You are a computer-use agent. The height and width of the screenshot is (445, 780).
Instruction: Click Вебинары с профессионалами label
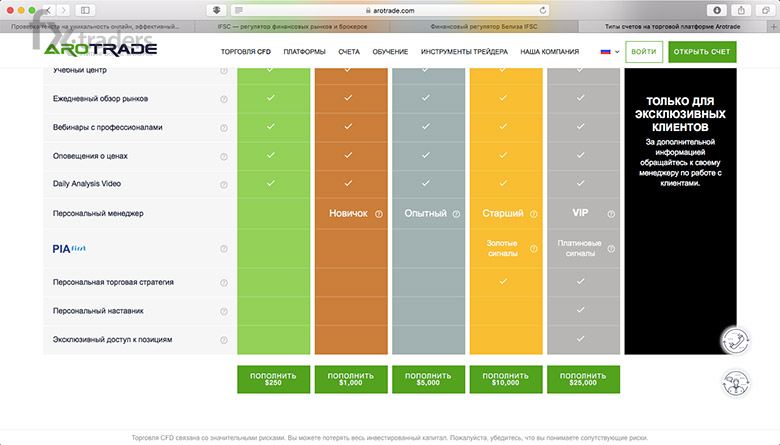click(107, 127)
